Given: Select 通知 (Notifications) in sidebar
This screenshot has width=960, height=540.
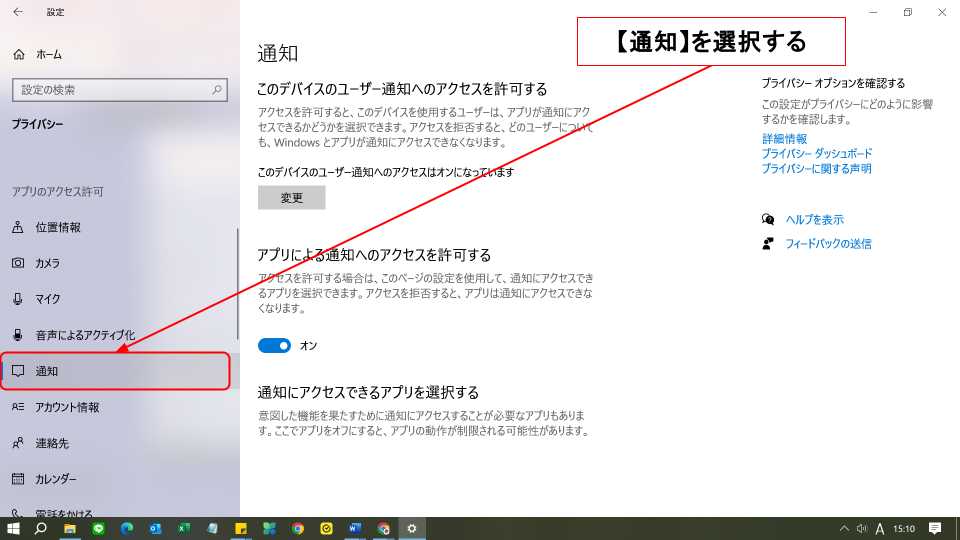Looking at the screenshot, I should pyautogui.click(x=47, y=371).
